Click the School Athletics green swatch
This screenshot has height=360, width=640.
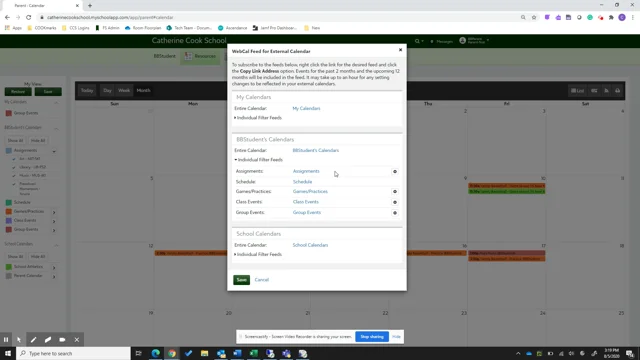9,267
